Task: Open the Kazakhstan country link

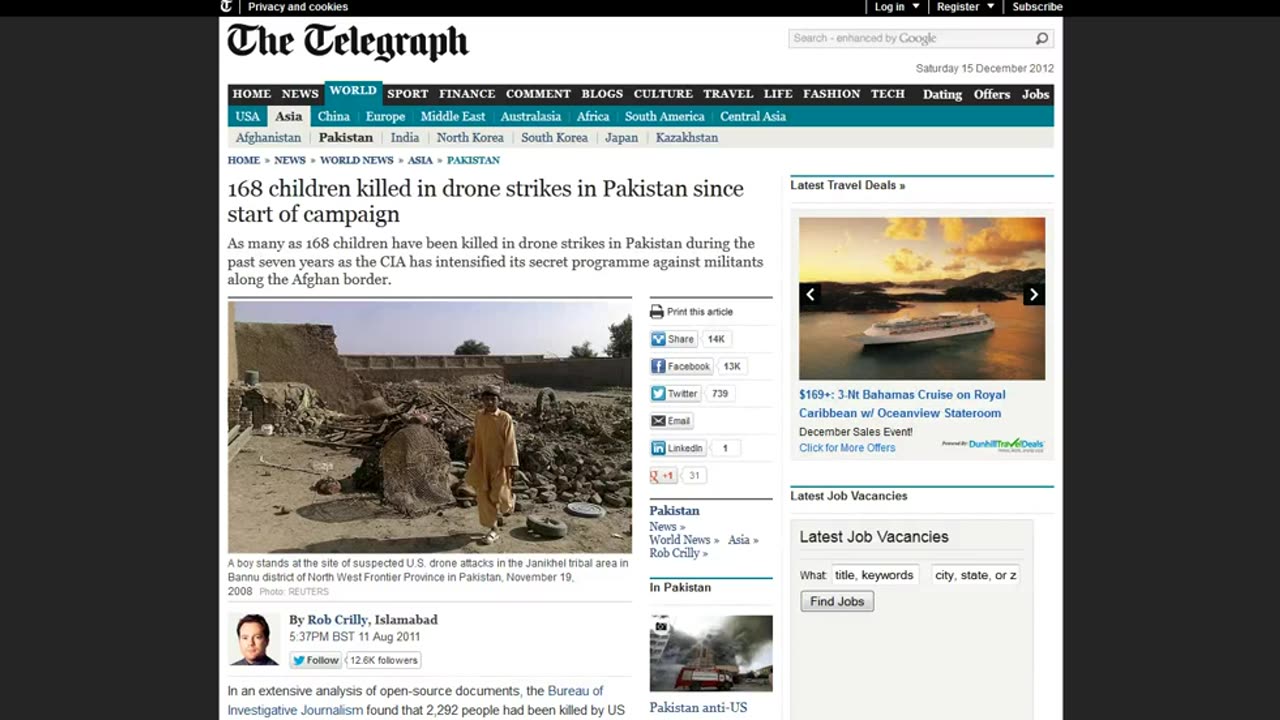Action: [x=687, y=138]
